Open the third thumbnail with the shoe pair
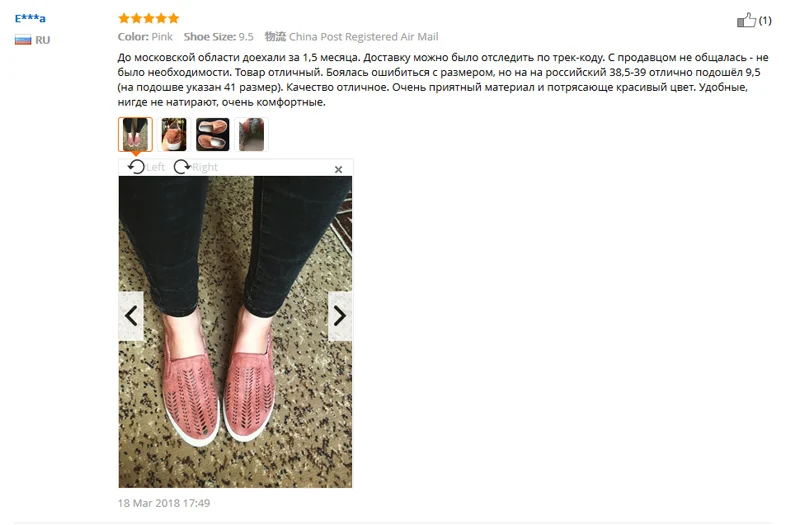The width and height of the screenshot is (800, 525). pos(212,134)
